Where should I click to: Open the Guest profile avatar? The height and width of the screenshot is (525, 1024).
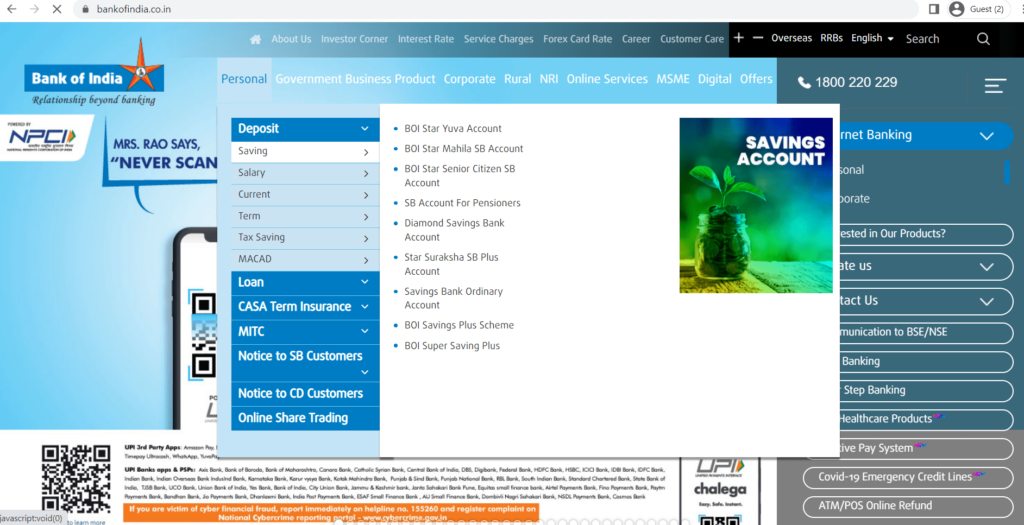click(957, 9)
